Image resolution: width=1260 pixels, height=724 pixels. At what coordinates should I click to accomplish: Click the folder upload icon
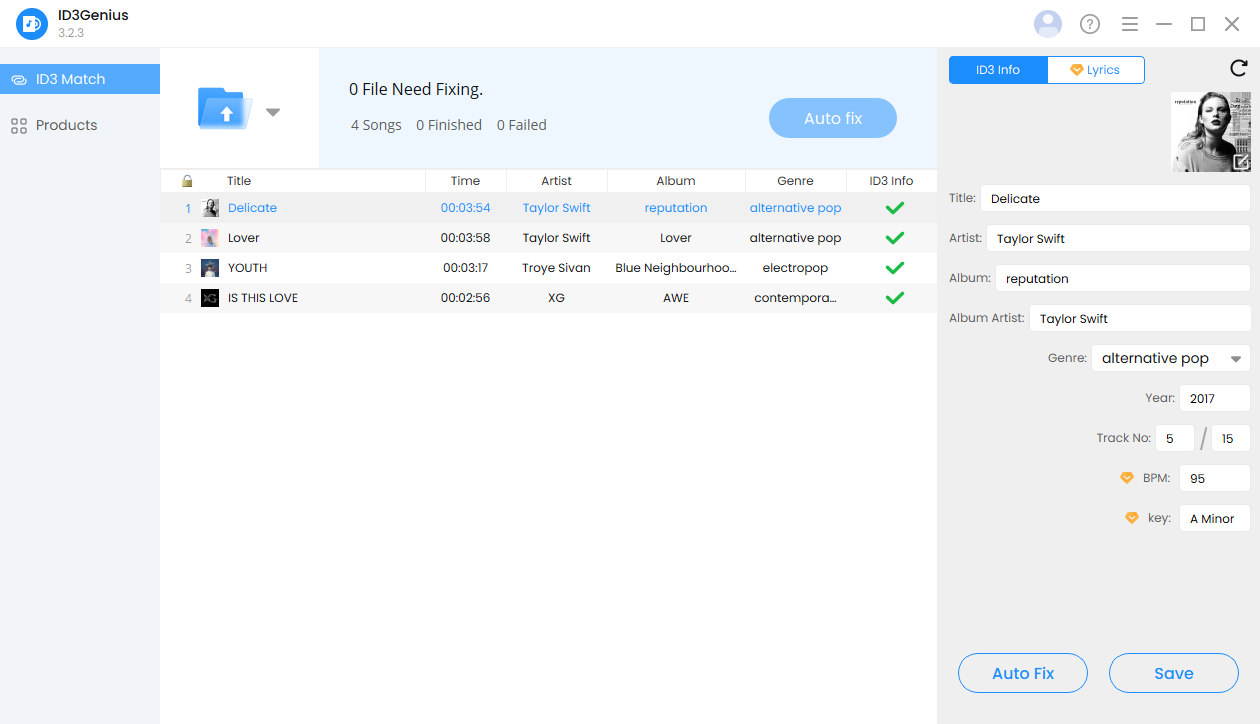click(x=226, y=107)
